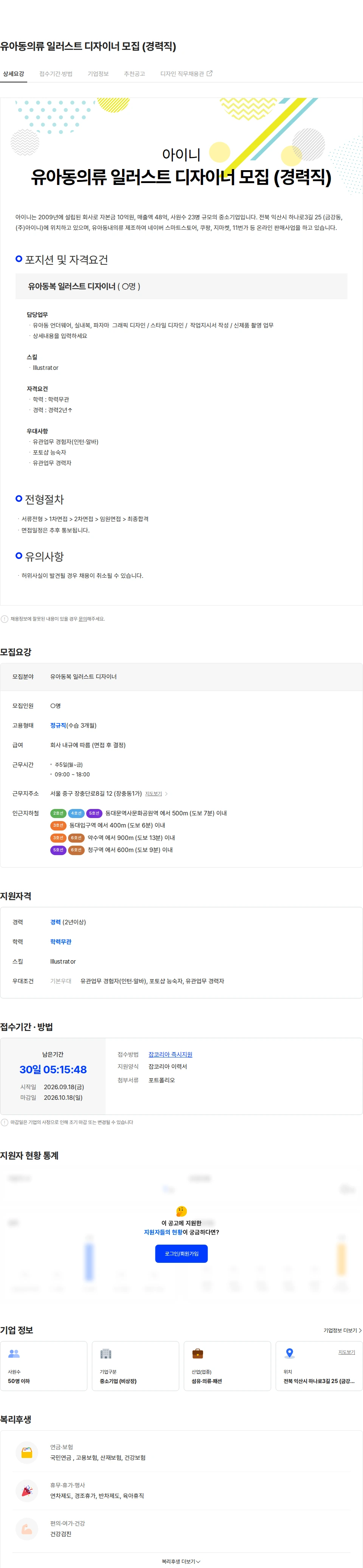Click the green 2호선 badge for 동대문역사문화공원역

[59, 813]
